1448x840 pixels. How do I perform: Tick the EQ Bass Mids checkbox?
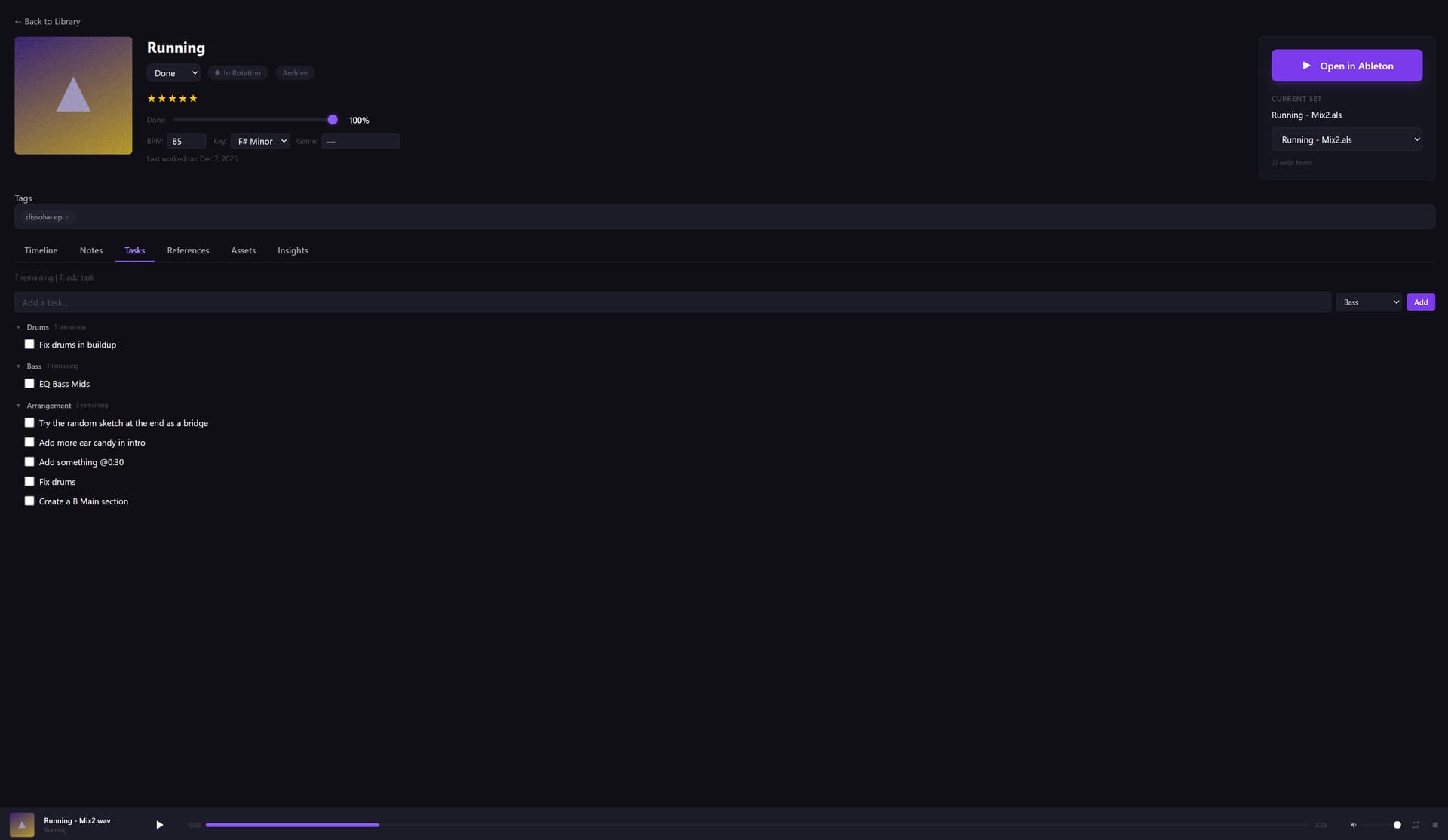click(29, 384)
